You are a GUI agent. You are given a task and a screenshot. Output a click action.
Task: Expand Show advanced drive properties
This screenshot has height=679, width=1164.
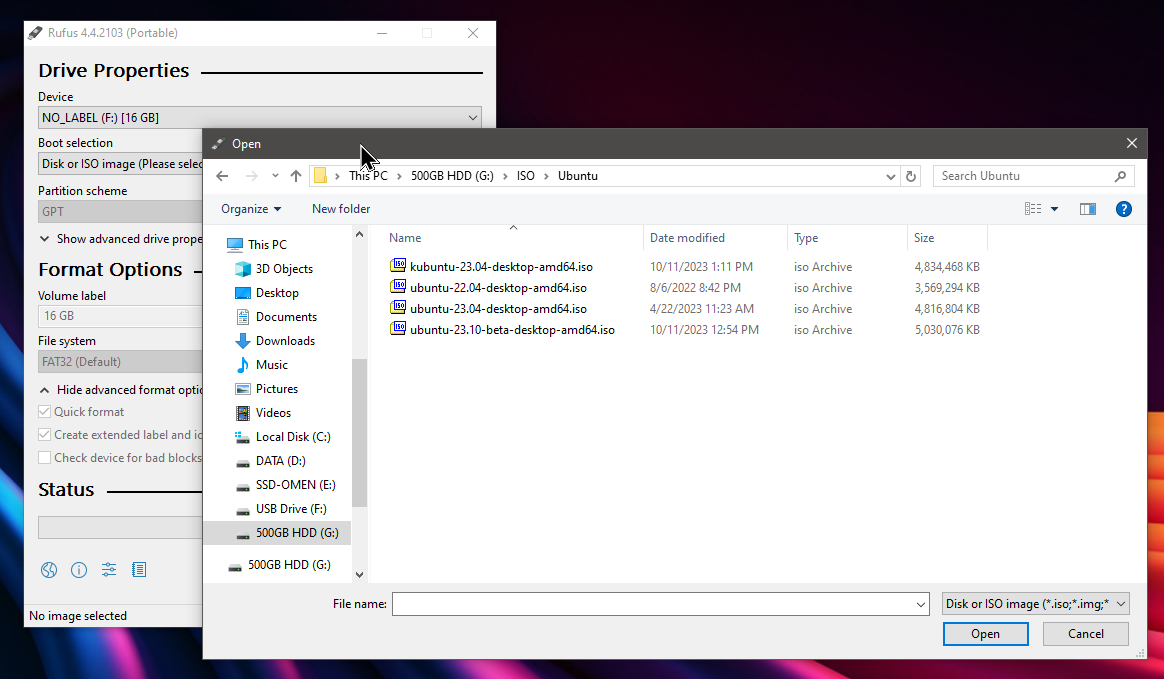(45, 239)
